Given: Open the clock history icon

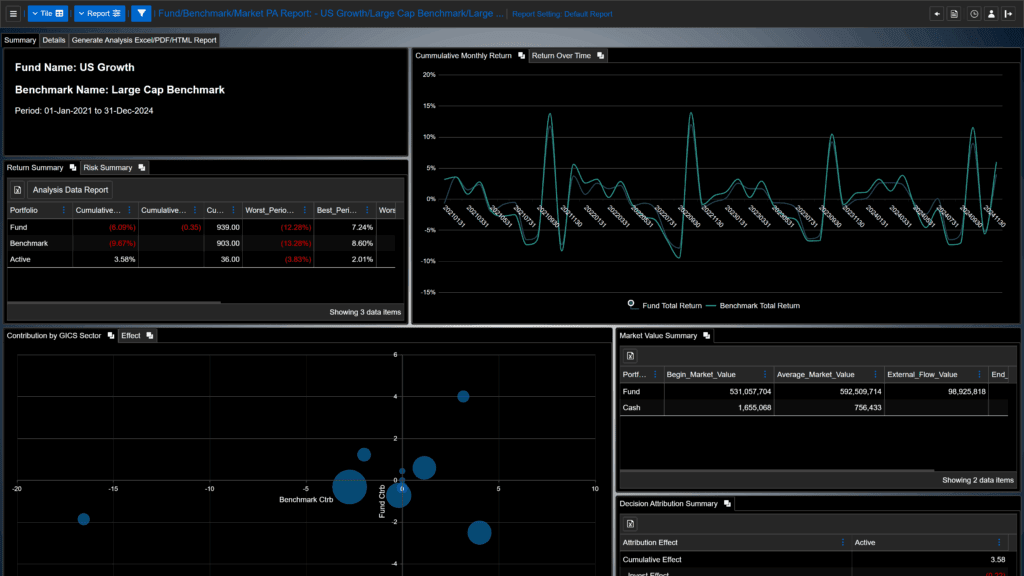Looking at the screenshot, I should point(973,14).
